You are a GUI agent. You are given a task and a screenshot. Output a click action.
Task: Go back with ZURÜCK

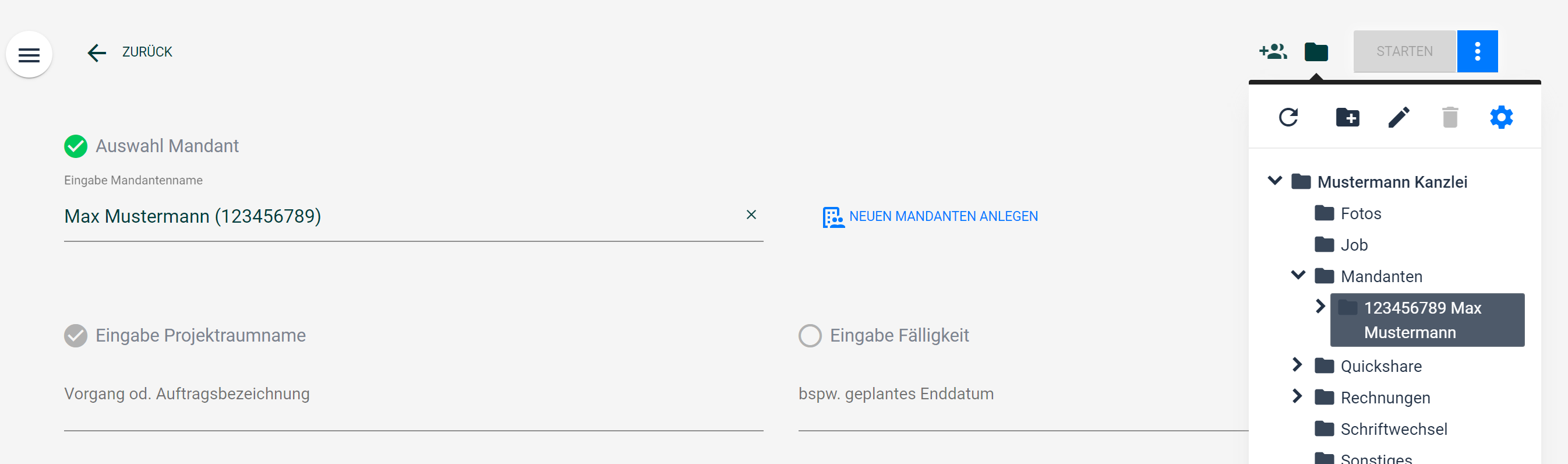129,52
